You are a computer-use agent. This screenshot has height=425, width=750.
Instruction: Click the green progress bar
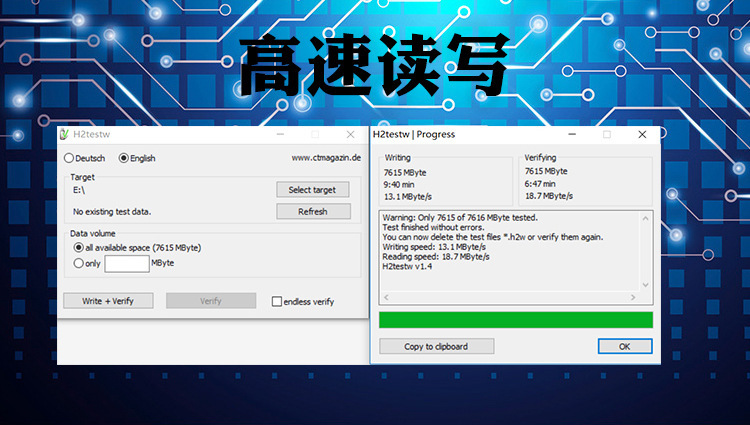click(516, 320)
